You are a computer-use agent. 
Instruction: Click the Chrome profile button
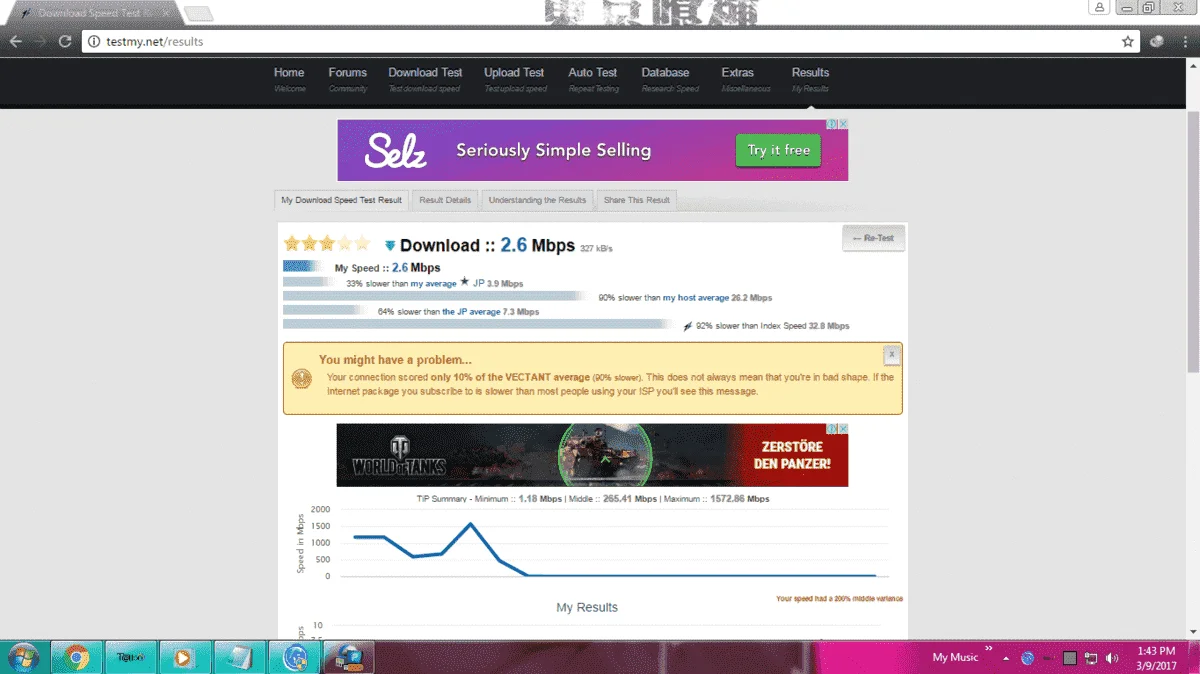[1099, 7]
